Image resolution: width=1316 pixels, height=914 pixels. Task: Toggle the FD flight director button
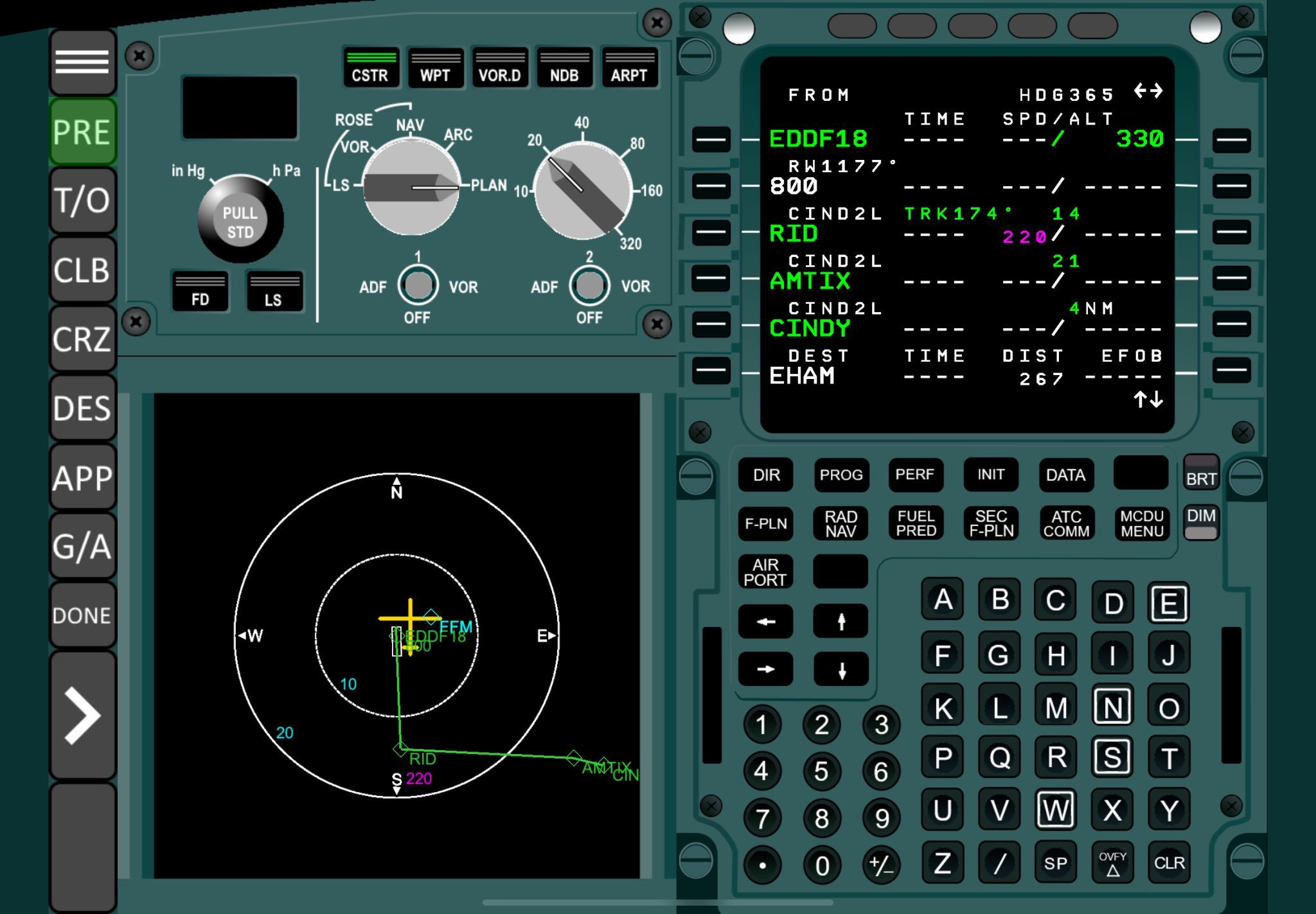pyautogui.click(x=200, y=291)
